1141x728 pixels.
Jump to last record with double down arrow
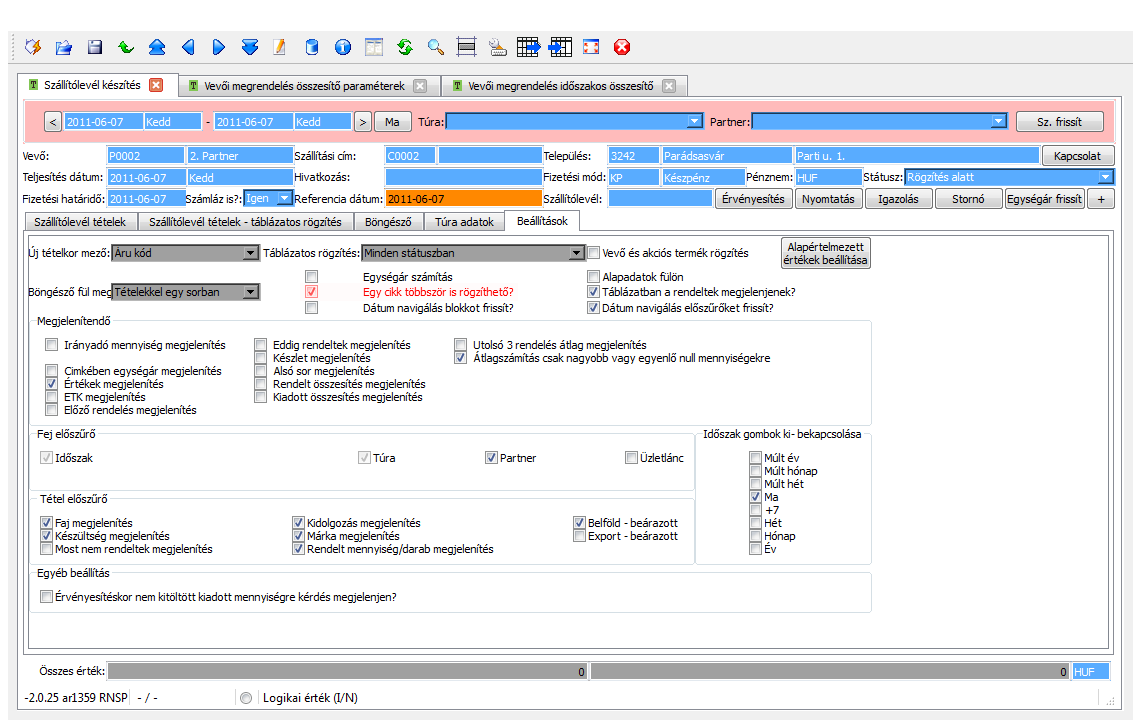coord(250,47)
